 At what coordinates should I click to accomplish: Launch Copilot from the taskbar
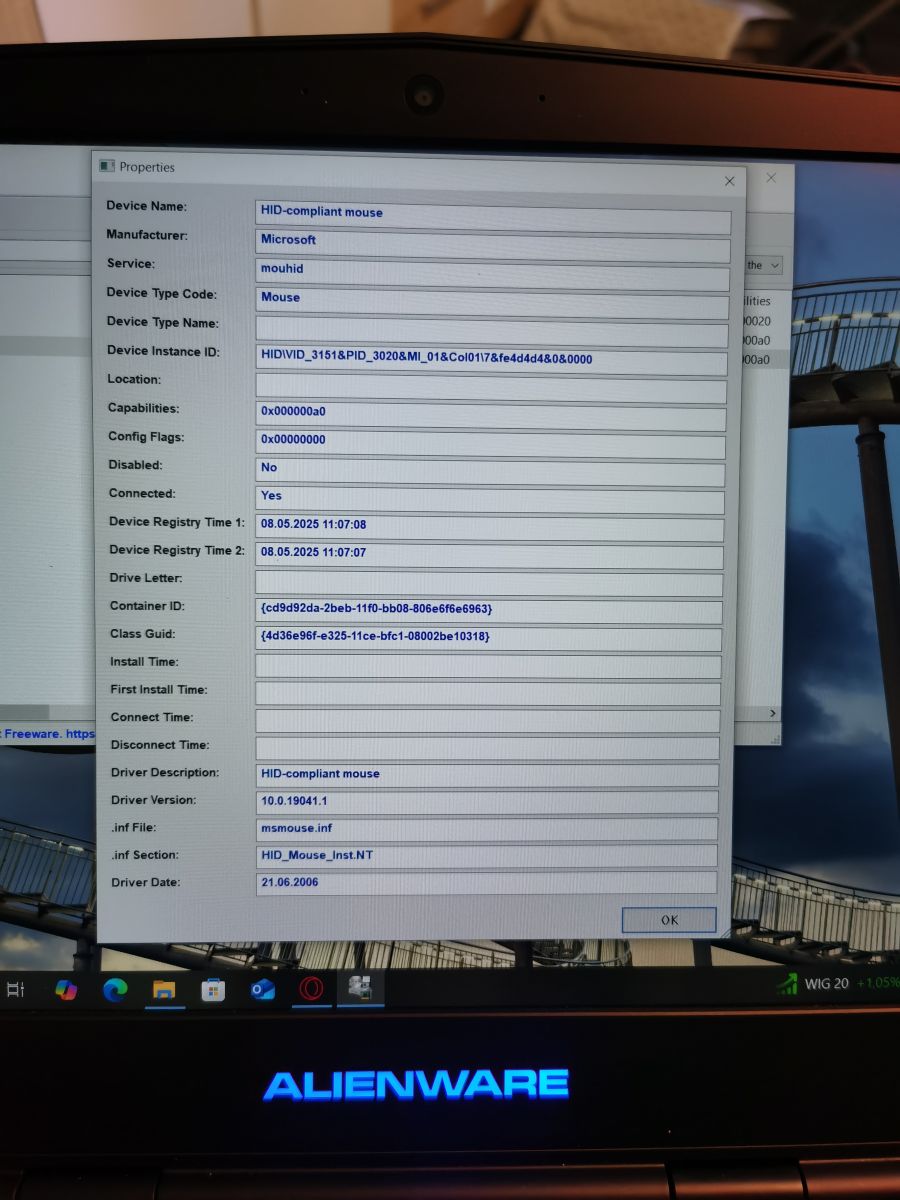point(66,989)
